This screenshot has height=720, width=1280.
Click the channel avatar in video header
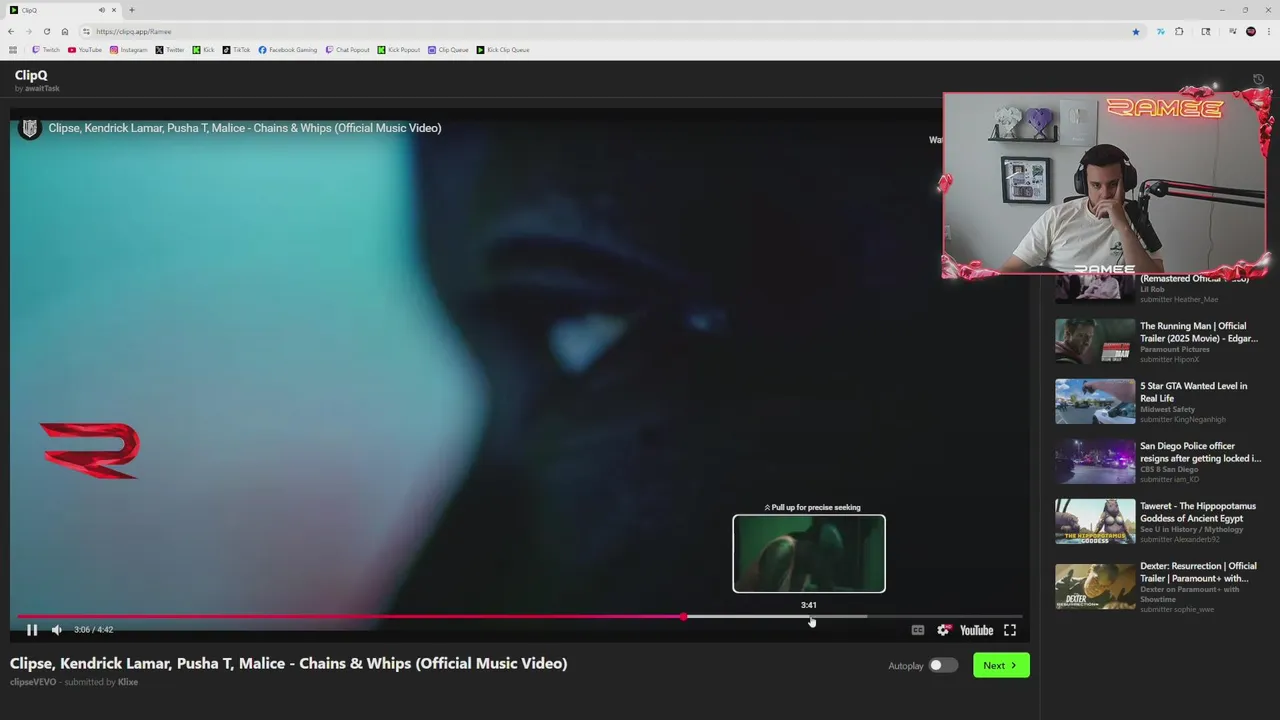[x=30, y=128]
